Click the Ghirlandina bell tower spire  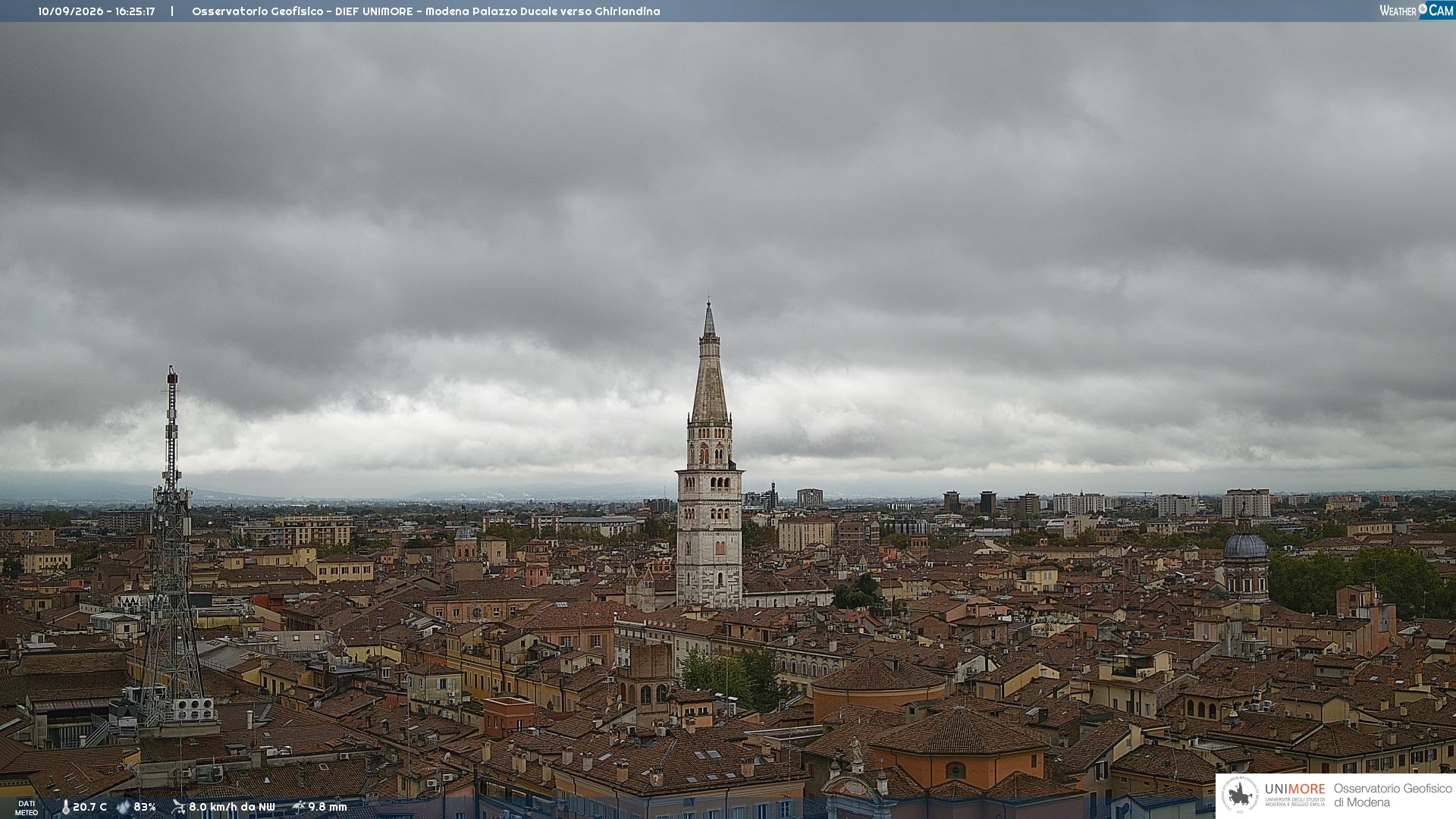click(x=709, y=364)
